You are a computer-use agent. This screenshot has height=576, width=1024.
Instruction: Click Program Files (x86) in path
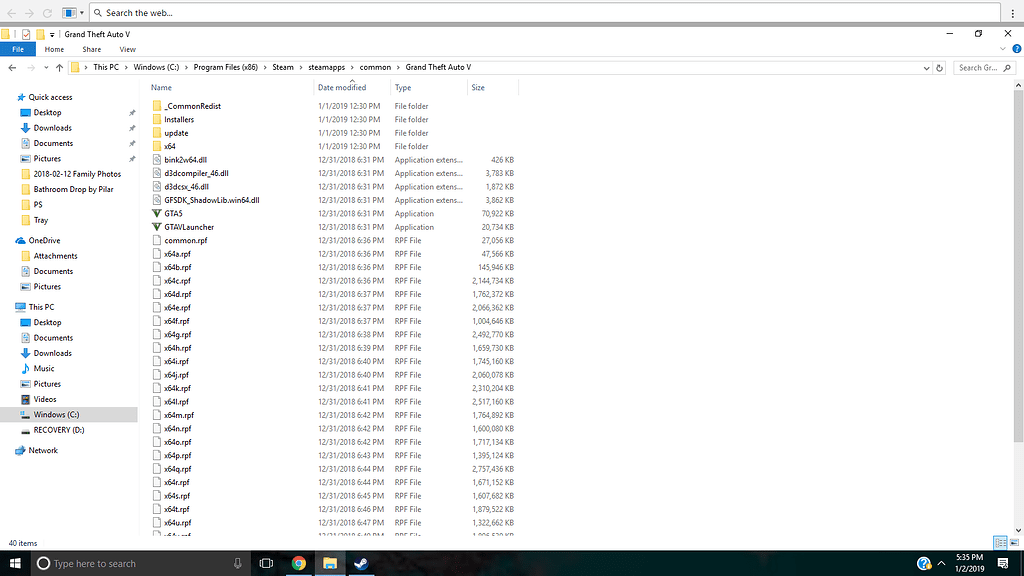[x=225, y=67]
